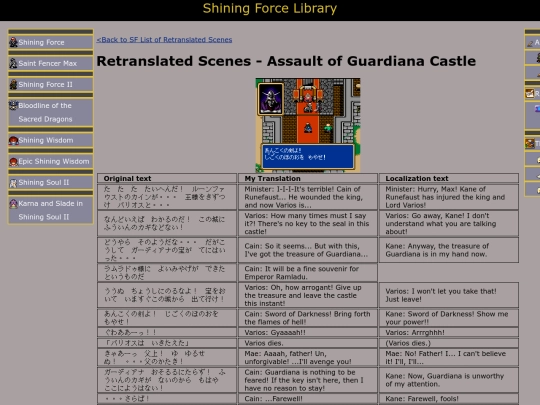The width and height of the screenshot is (540, 405).
Task: Click the Shining Soul II character icon
Action: coord(13,183)
